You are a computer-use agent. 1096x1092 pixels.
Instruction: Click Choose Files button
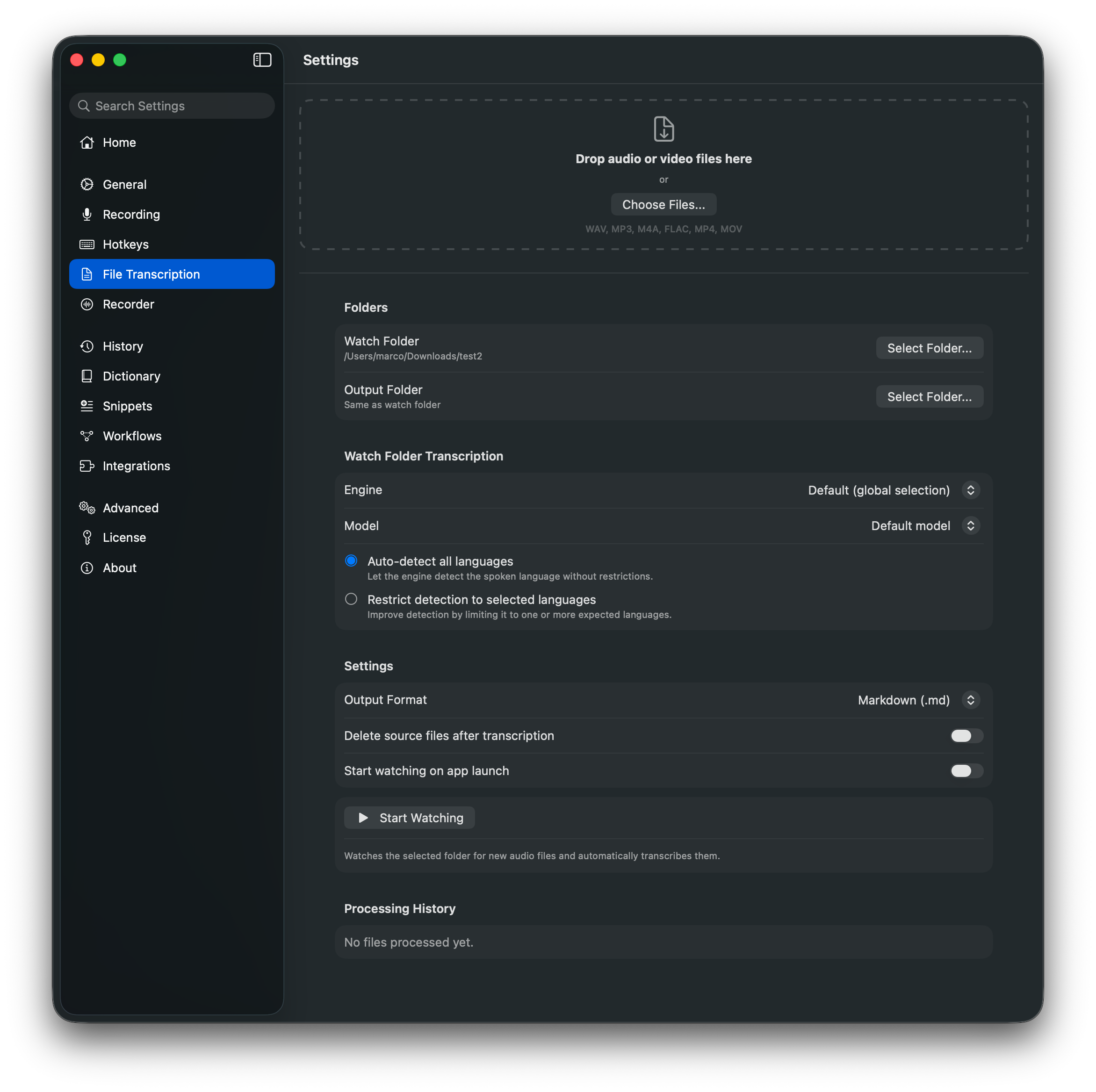coord(664,205)
